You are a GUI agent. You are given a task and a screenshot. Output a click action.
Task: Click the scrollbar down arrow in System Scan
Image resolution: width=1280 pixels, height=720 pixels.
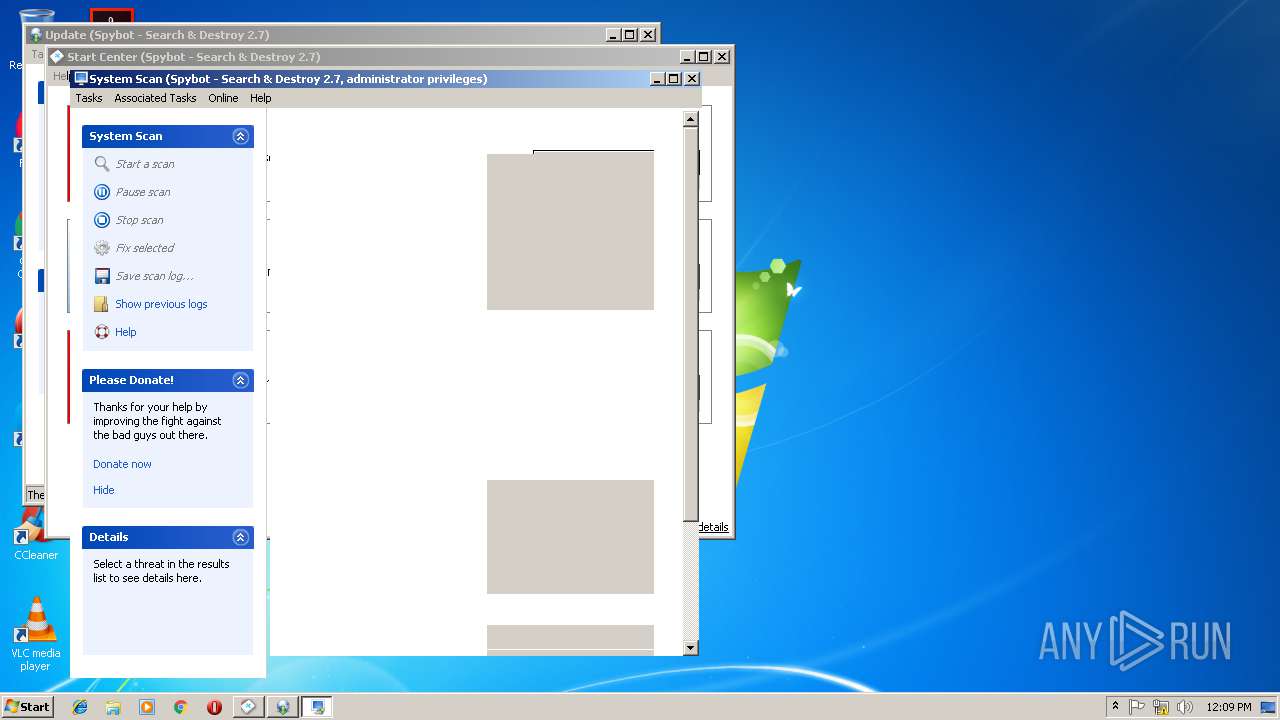tap(690, 648)
